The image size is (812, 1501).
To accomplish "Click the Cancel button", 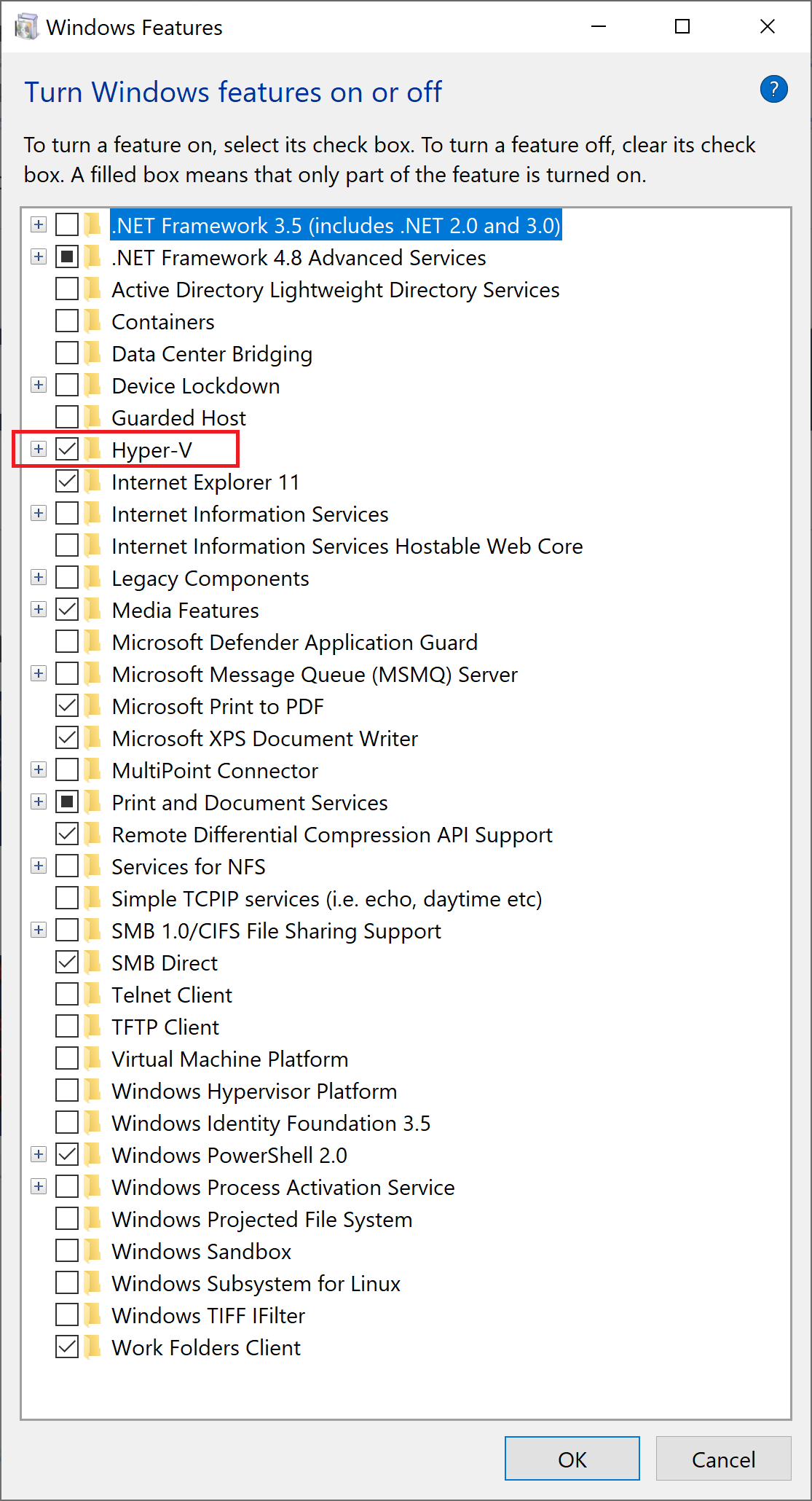I will [724, 1459].
